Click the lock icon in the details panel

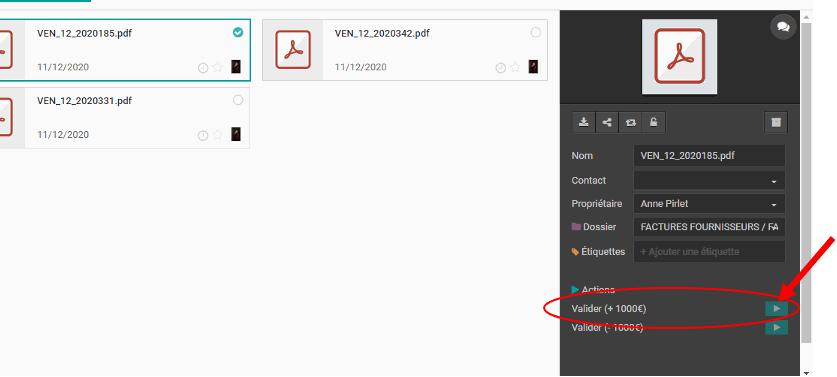click(653, 122)
